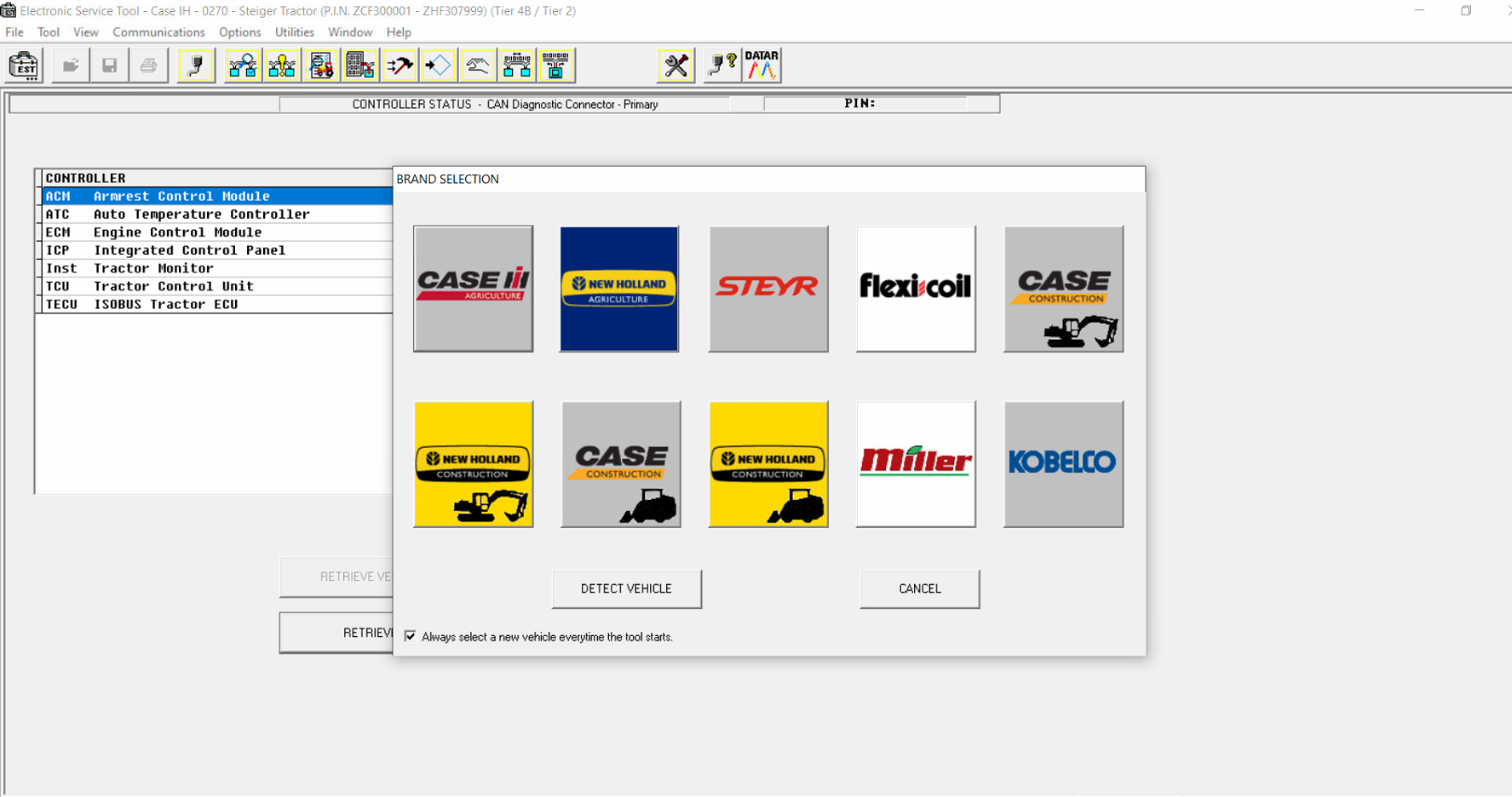
Task: Open the controller programming download icon
Action: [360, 66]
